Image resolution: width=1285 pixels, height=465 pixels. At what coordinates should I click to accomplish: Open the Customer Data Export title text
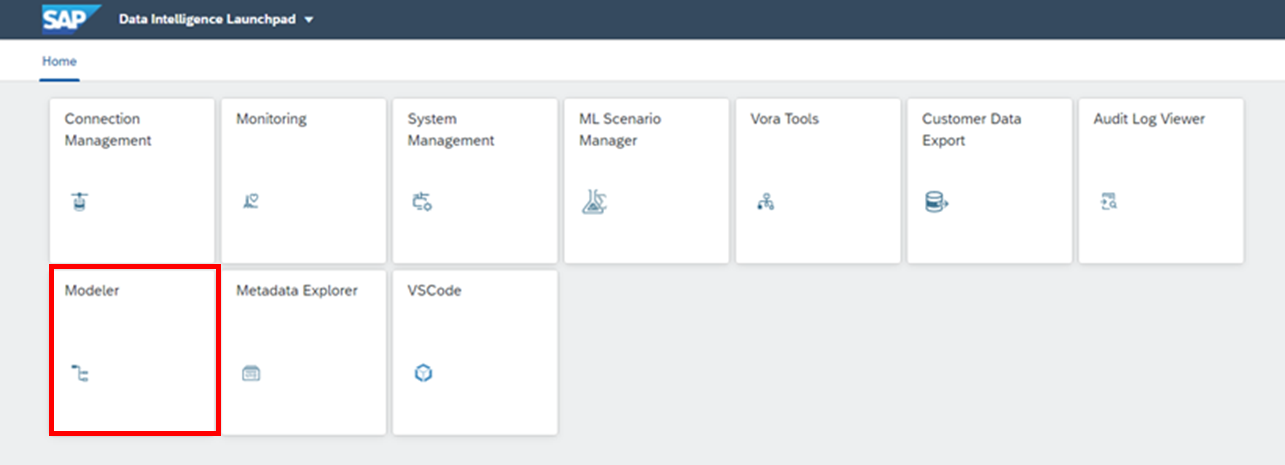click(x=971, y=129)
